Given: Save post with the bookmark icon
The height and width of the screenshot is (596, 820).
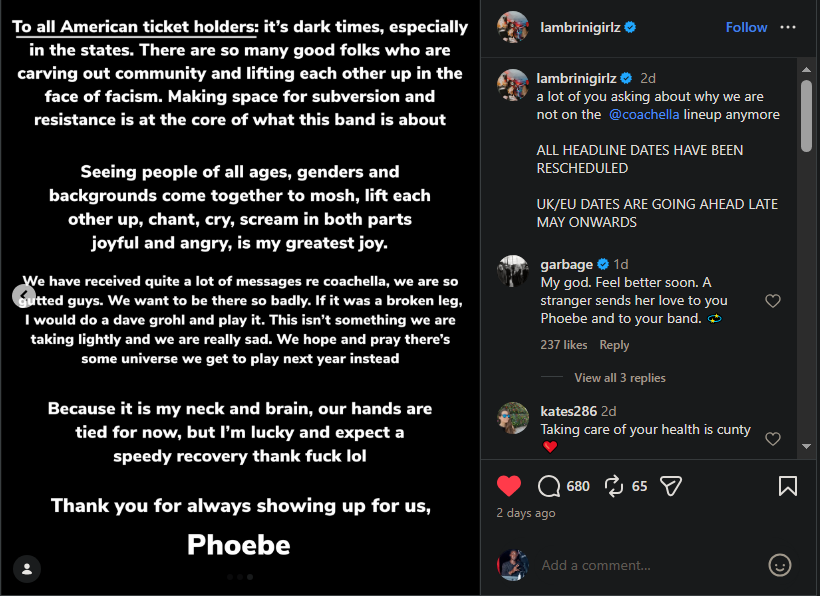Looking at the screenshot, I should tap(788, 486).
